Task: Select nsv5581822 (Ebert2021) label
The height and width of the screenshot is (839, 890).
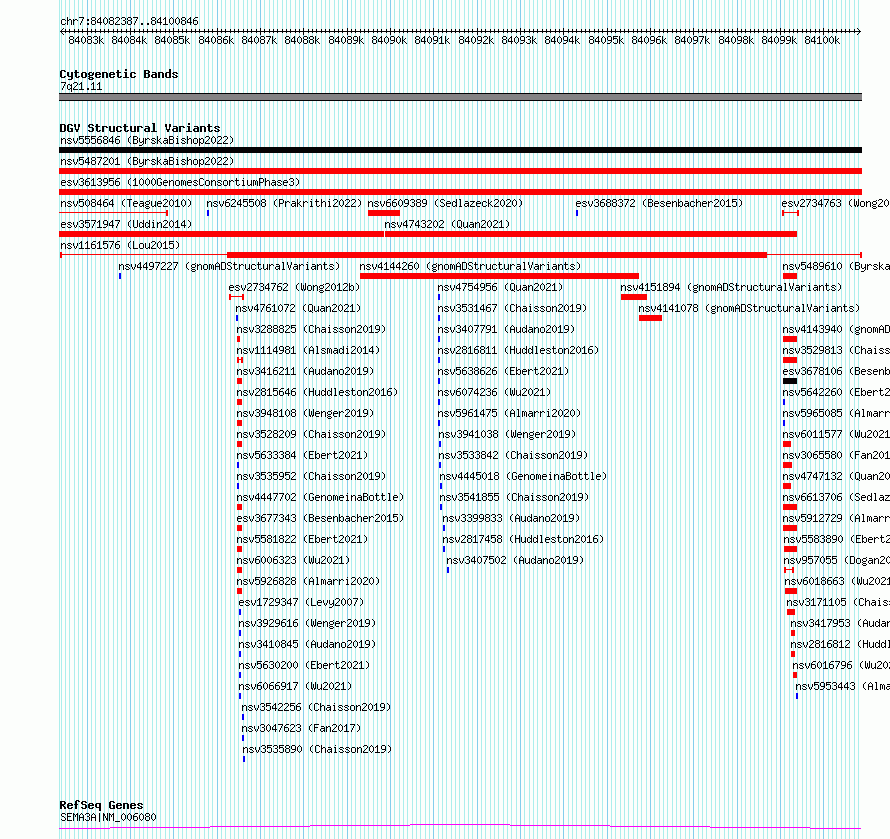Action: pyautogui.click(x=302, y=539)
